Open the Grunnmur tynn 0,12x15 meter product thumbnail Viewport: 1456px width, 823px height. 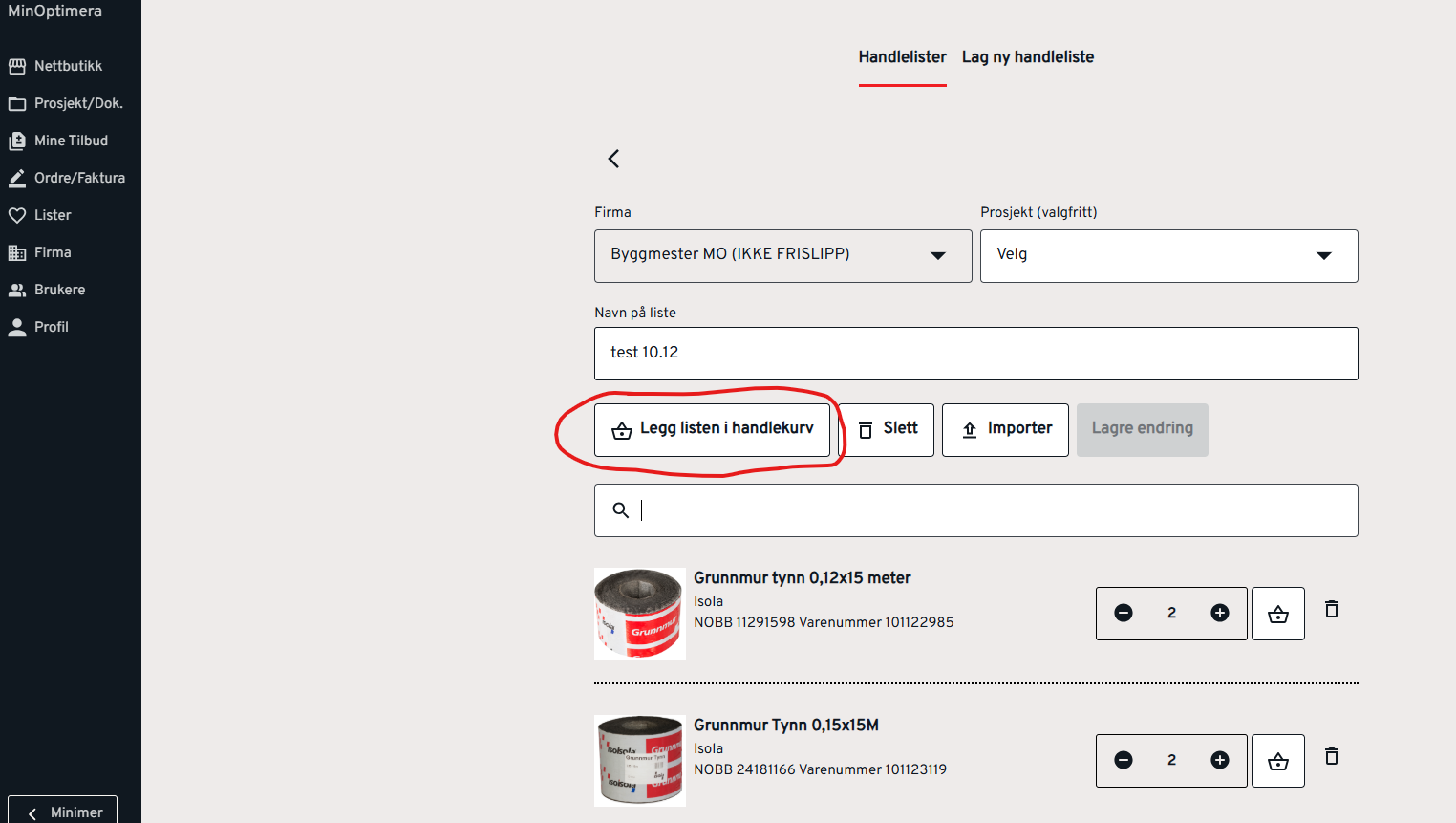click(x=639, y=614)
